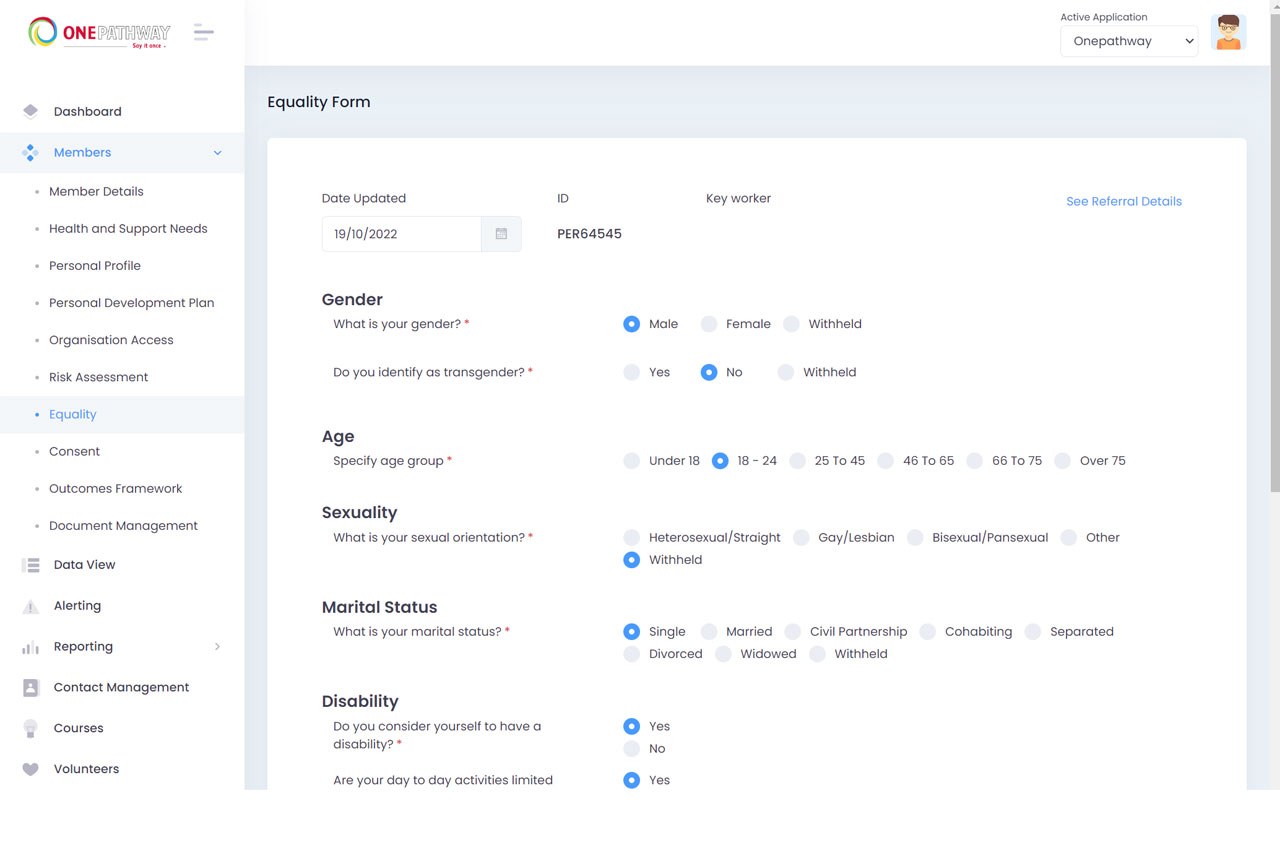Viewport: 1280px width, 853px height.
Task: Go to the Dashboard
Action: tap(87, 111)
